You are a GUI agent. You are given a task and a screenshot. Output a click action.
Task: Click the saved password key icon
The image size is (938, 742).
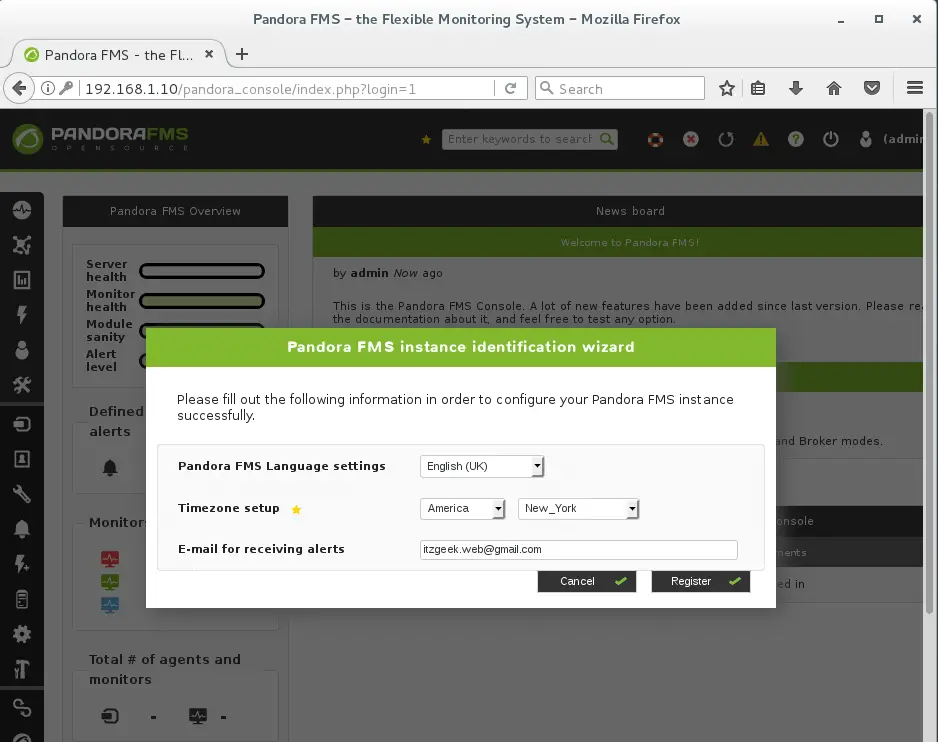(x=66, y=89)
